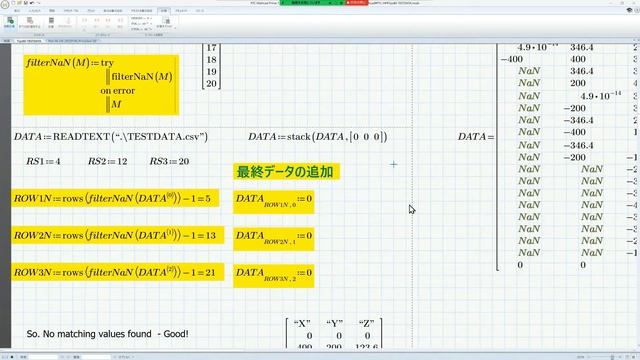Open the top worksheet-settings dropdown in ribbon
640x360 pixels.
[x=141, y=18]
